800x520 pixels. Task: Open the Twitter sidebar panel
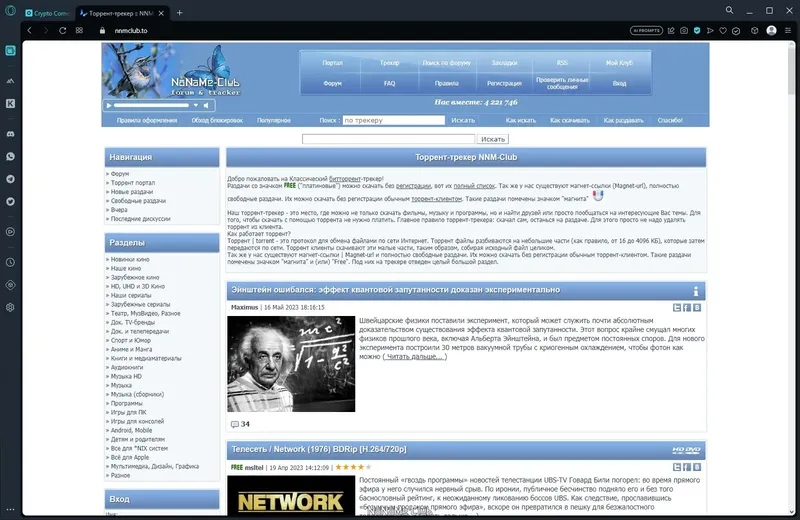(x=10, y=202)
